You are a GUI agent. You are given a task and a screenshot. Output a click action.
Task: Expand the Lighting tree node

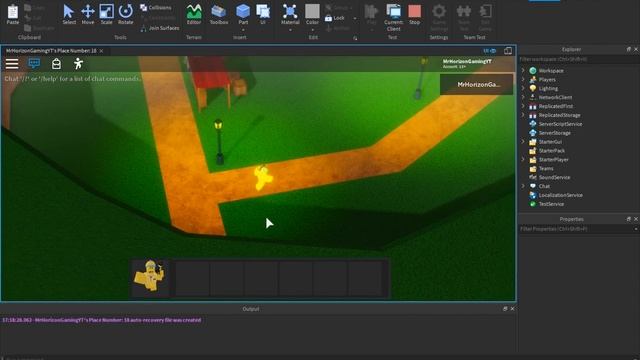click(x=523, y=88)
